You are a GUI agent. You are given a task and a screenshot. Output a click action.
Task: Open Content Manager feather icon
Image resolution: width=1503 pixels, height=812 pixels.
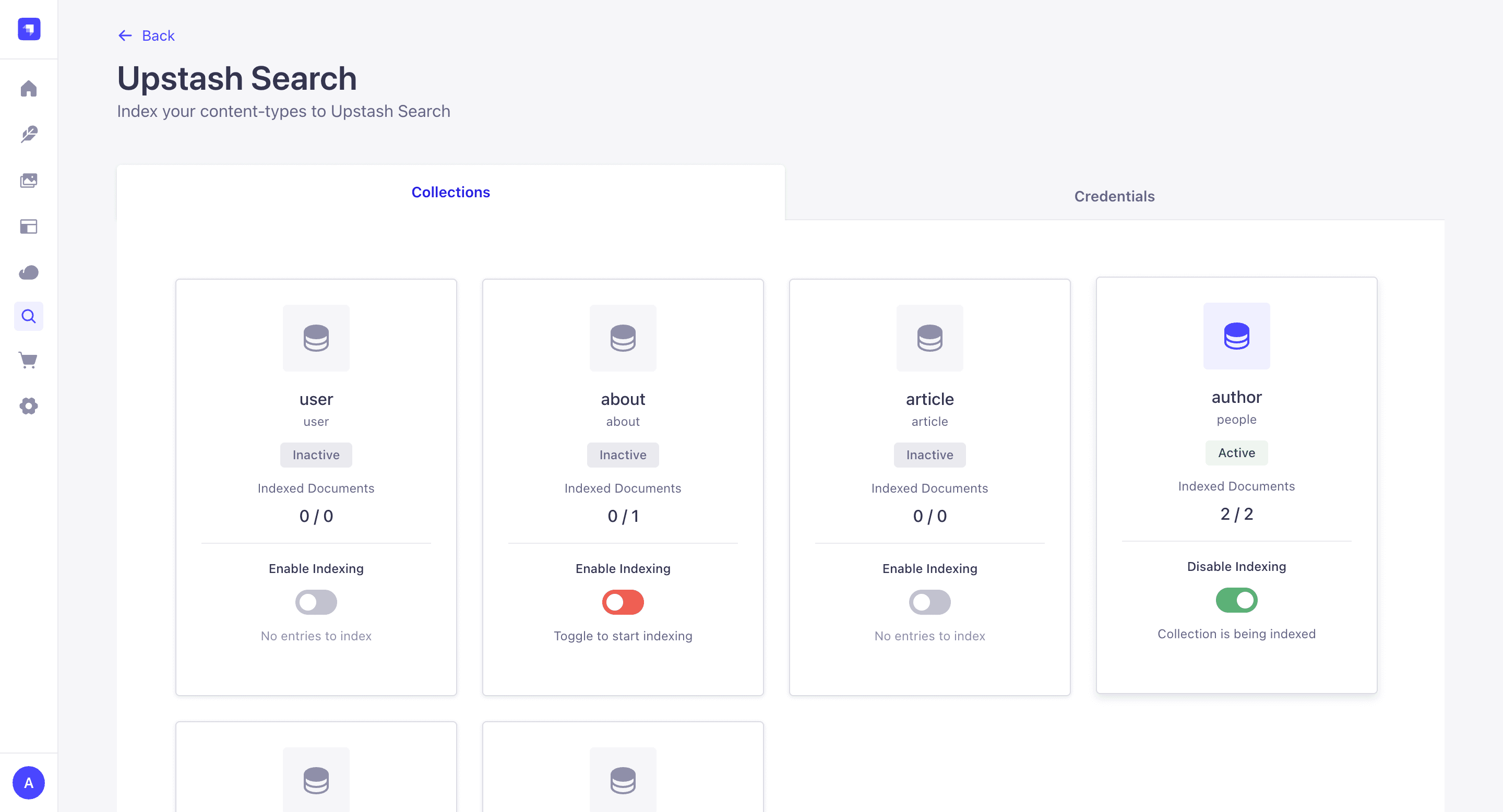click(x=29, y=135)
